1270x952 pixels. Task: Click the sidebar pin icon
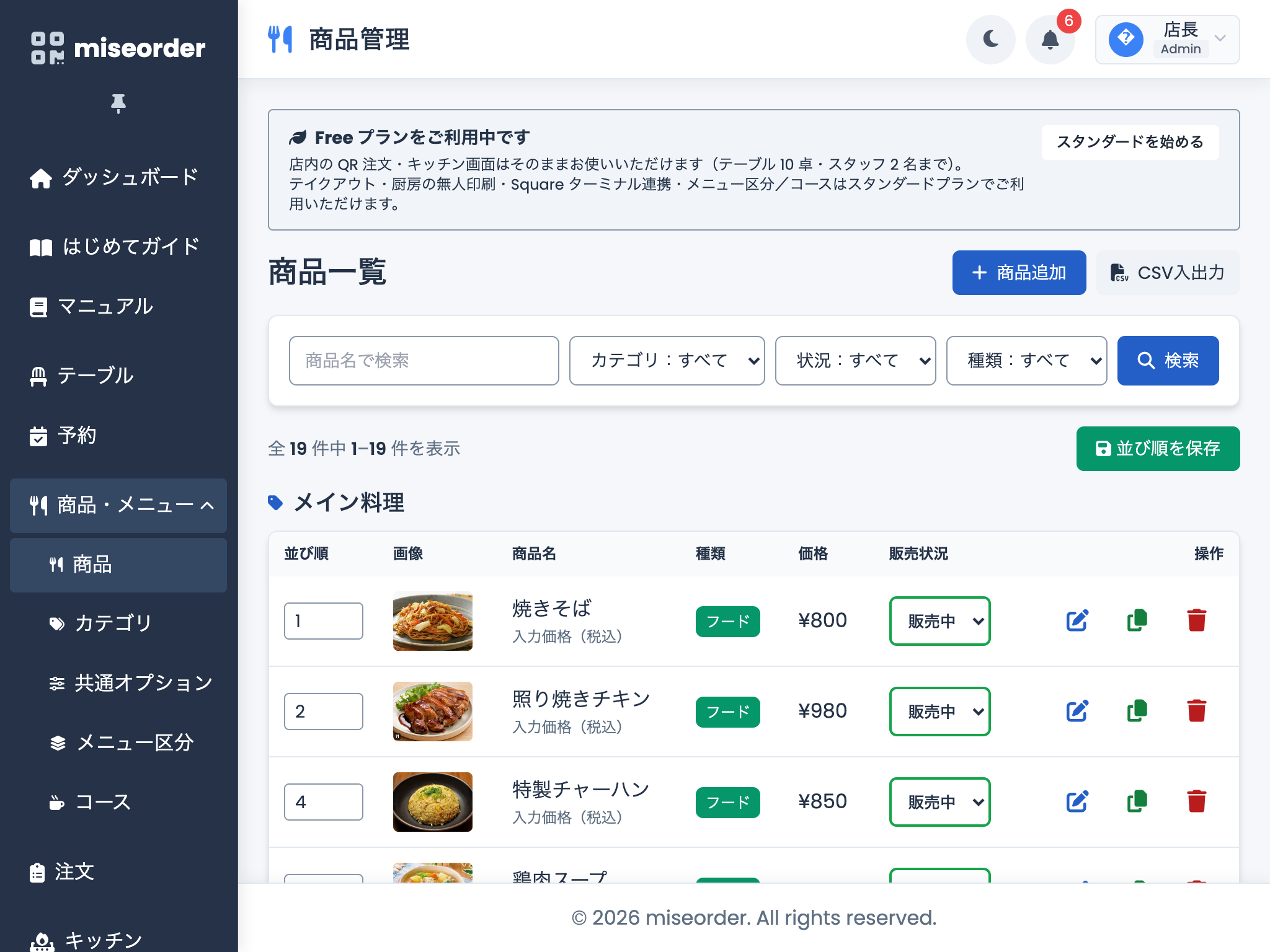(118, 104)
